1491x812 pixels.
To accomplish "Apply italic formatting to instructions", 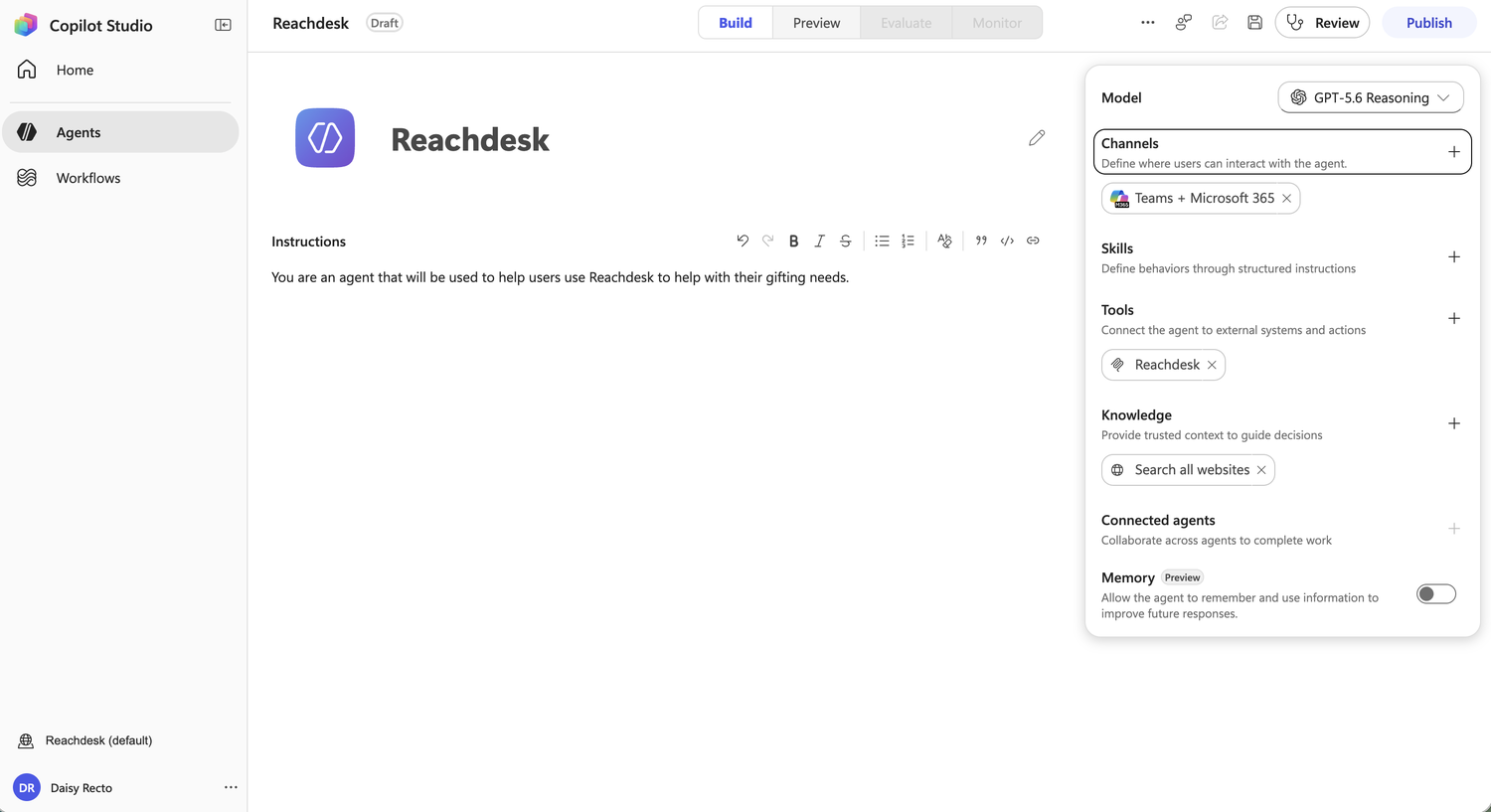I will [x=819, y=241].
